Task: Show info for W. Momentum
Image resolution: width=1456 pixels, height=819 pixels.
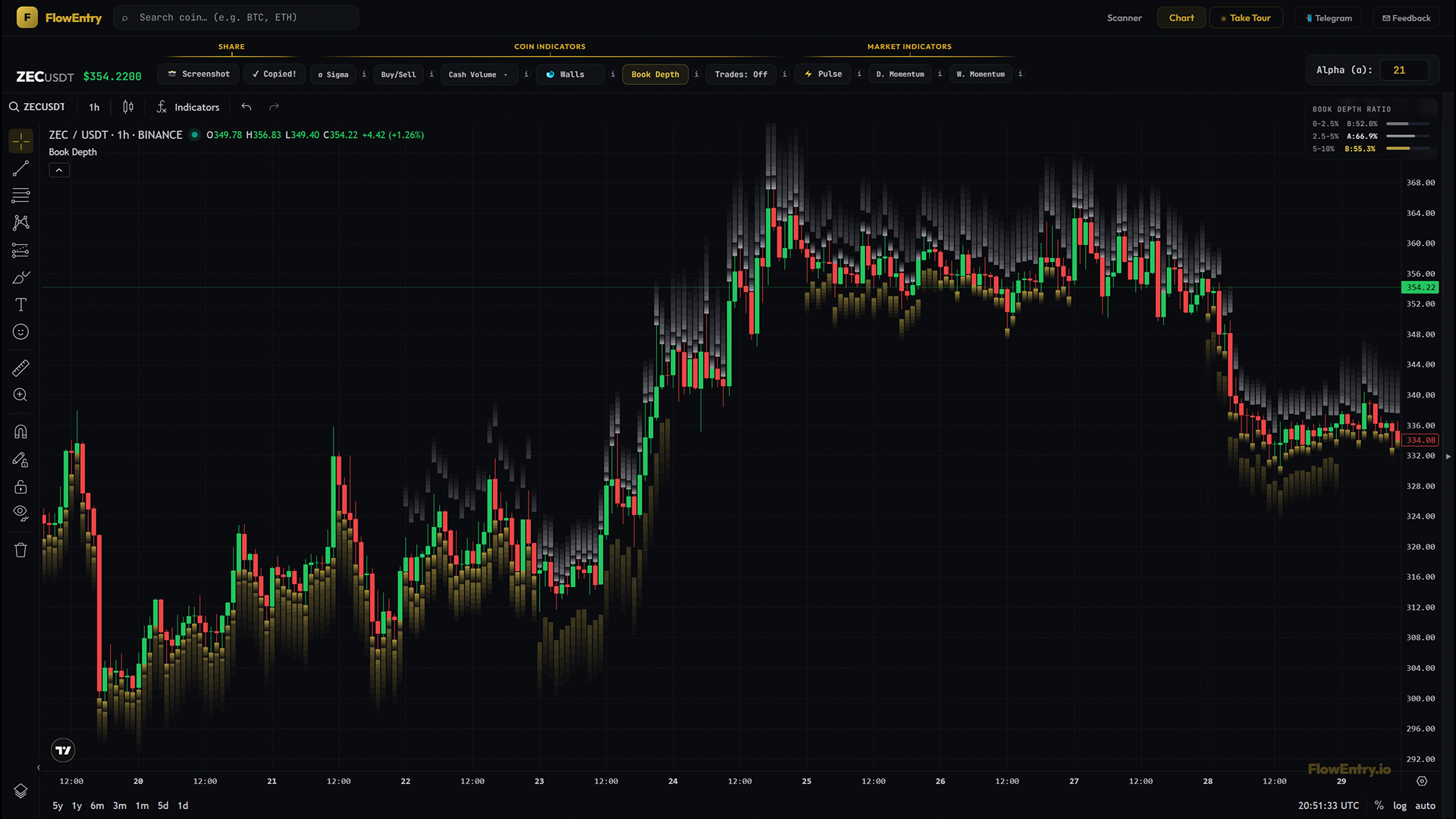Action: pyautogui.click(x=1020, y=74)
